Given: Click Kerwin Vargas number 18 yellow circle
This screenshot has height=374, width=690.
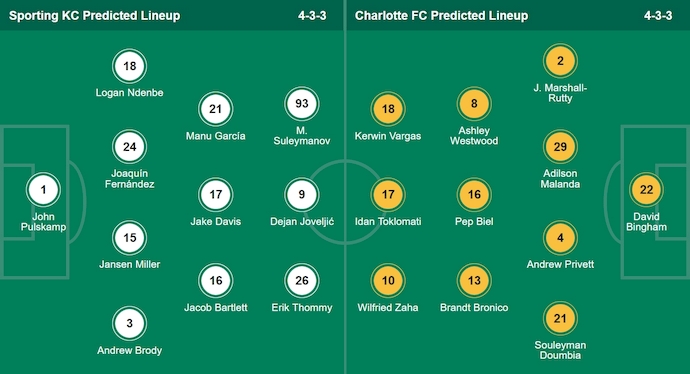Looking at the screenshot, I should pos(388,109).
